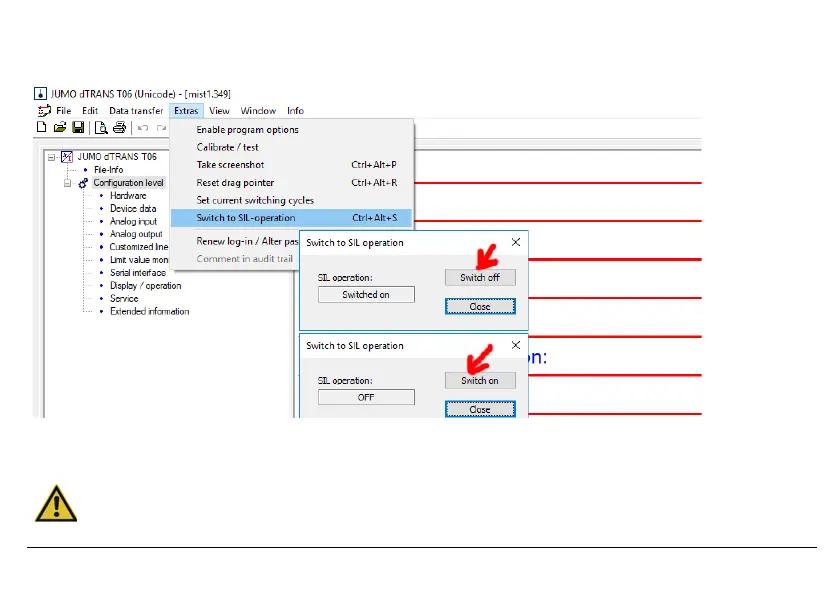Open the File menu

pos(63,111)
